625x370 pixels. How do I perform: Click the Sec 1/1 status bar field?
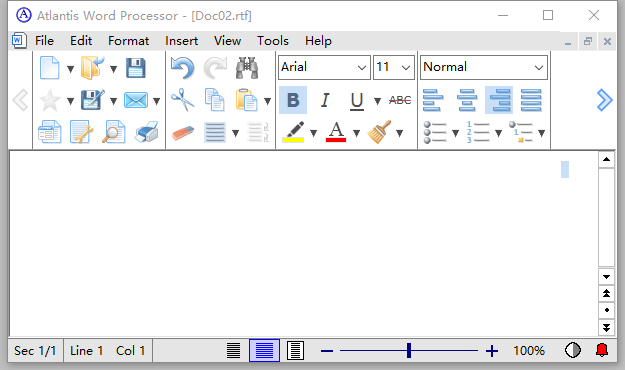point(35,351)
